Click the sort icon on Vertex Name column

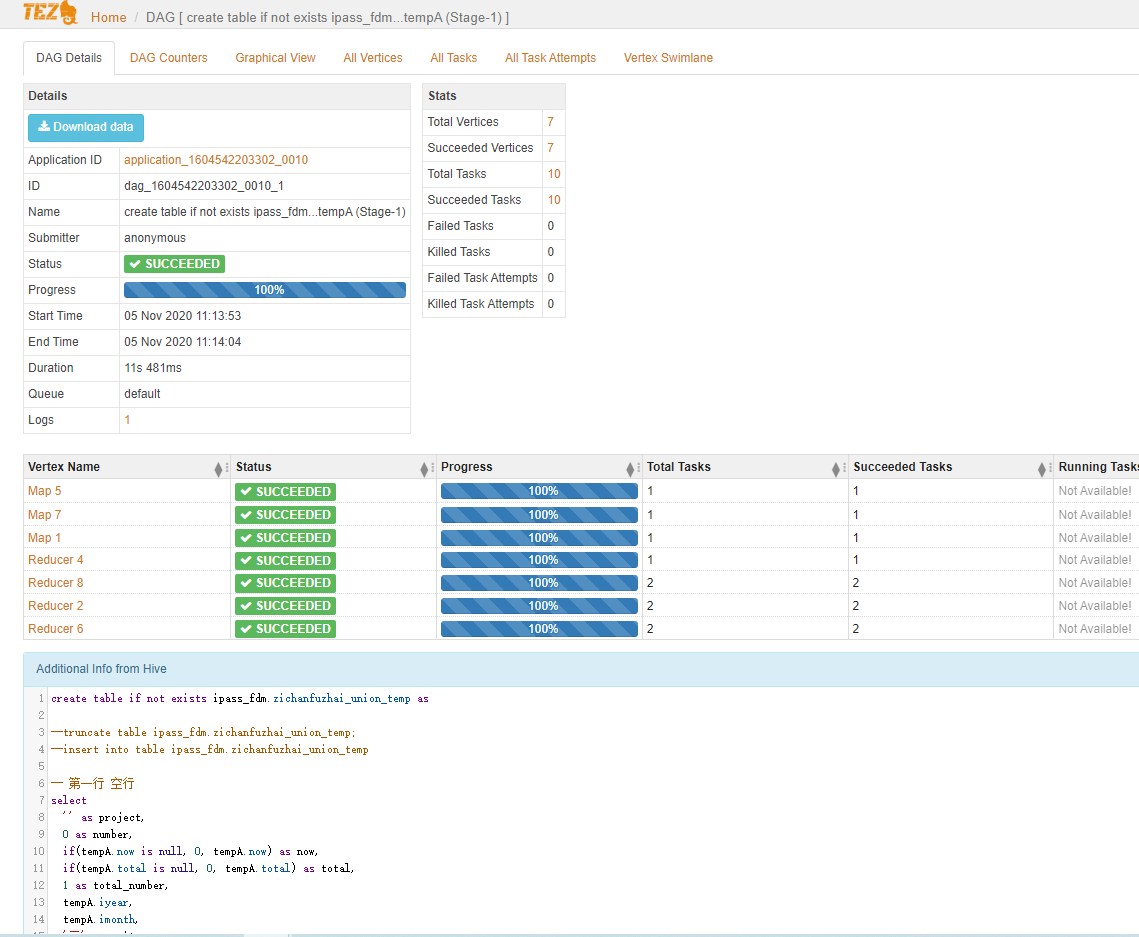tap(218, 468)
